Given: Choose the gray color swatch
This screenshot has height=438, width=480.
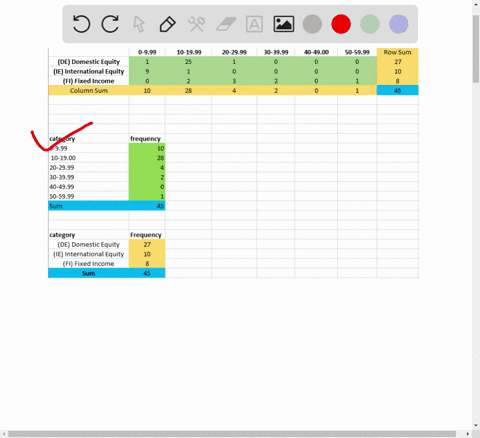Looking at the screenshot, I should (x=312, y=24).
